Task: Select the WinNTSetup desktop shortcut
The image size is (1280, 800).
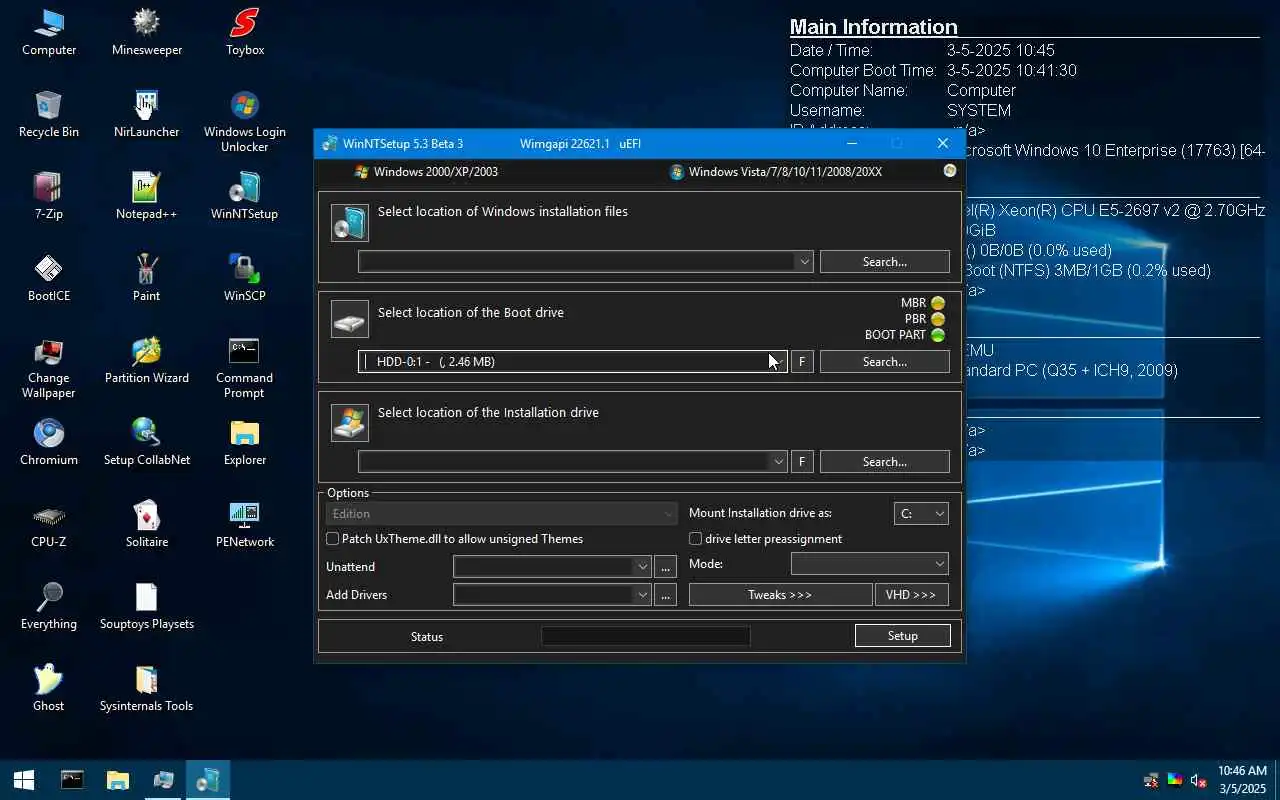Action: [244, 196]
